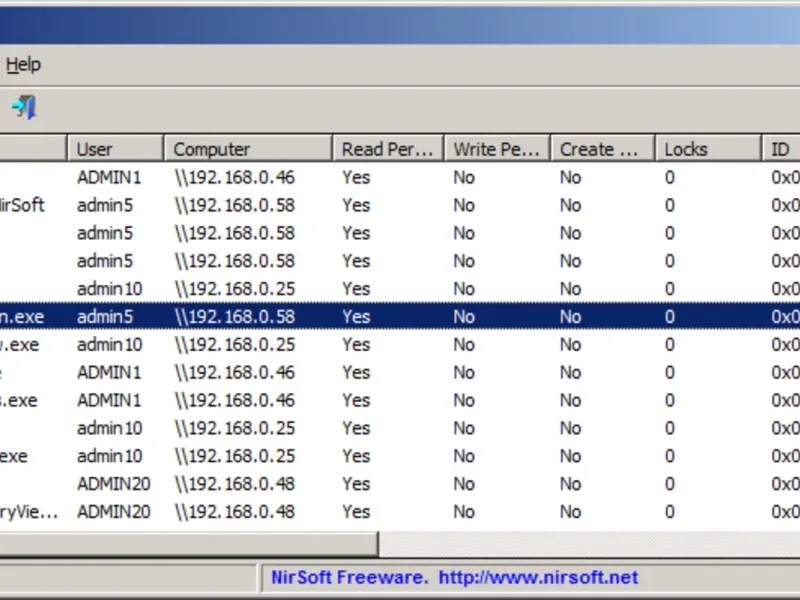Click the Write Pe... column header
The height and width of the screenshot is (600, 800).
(496, 149)
